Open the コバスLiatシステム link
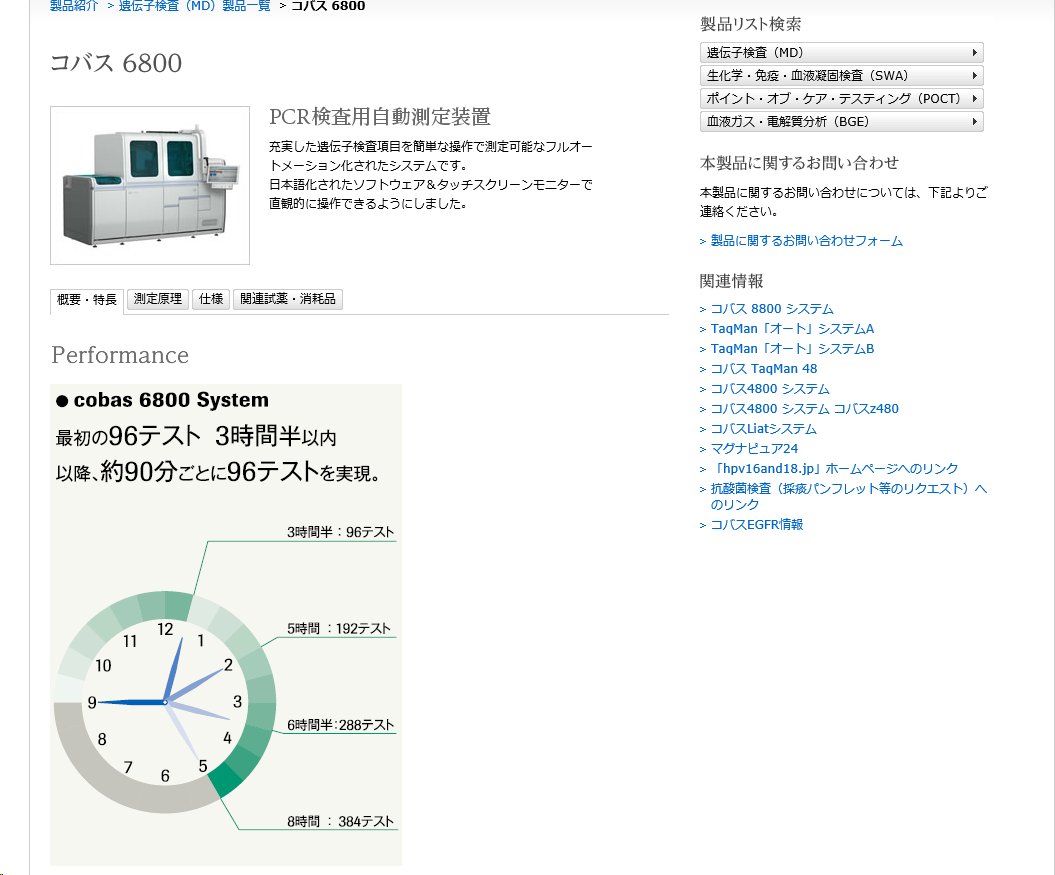The width and height of the screenshot is (1055, 875). (x=764, y=429)
